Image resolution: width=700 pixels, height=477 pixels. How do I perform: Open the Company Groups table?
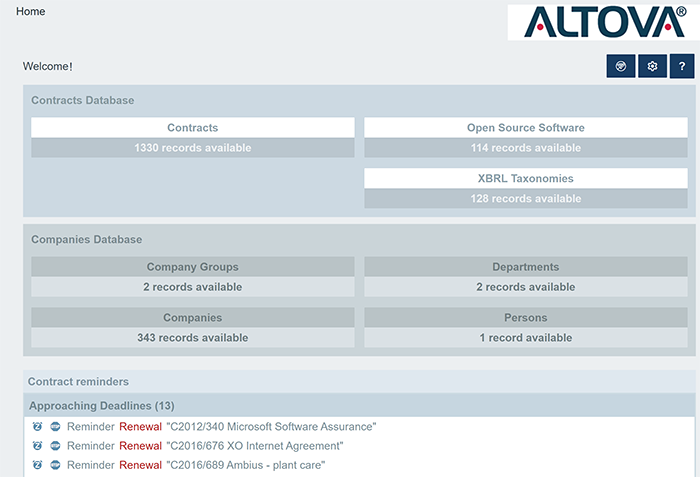tap(192, 267)
